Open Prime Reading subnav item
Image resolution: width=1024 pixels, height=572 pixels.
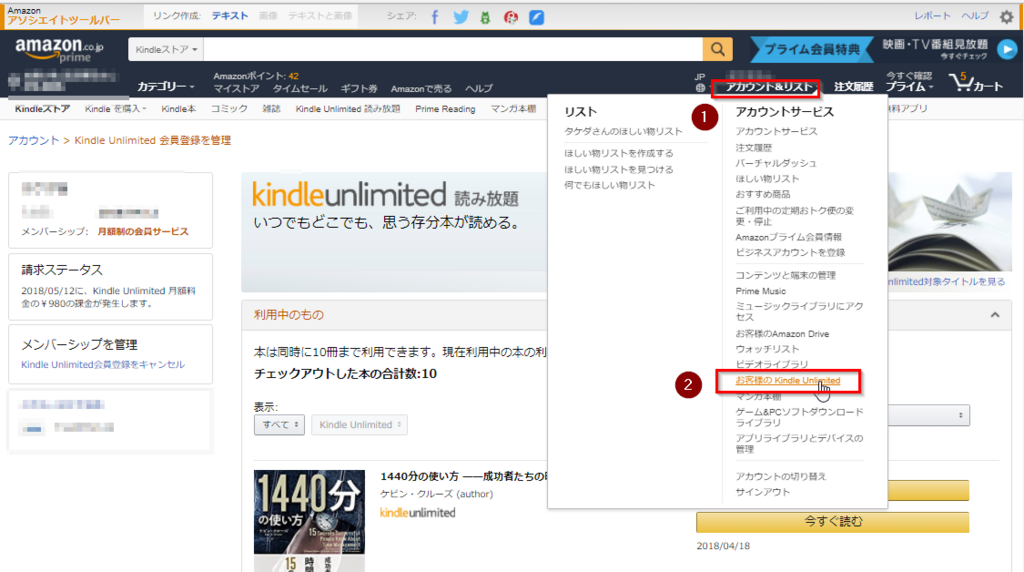(x=445, y=109)
